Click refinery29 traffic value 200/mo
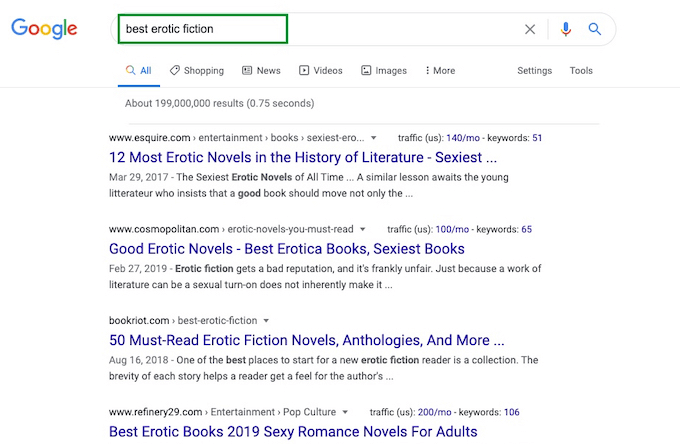Image resolution: width=680 pixels, height=444 pixels. click(434, 412)
